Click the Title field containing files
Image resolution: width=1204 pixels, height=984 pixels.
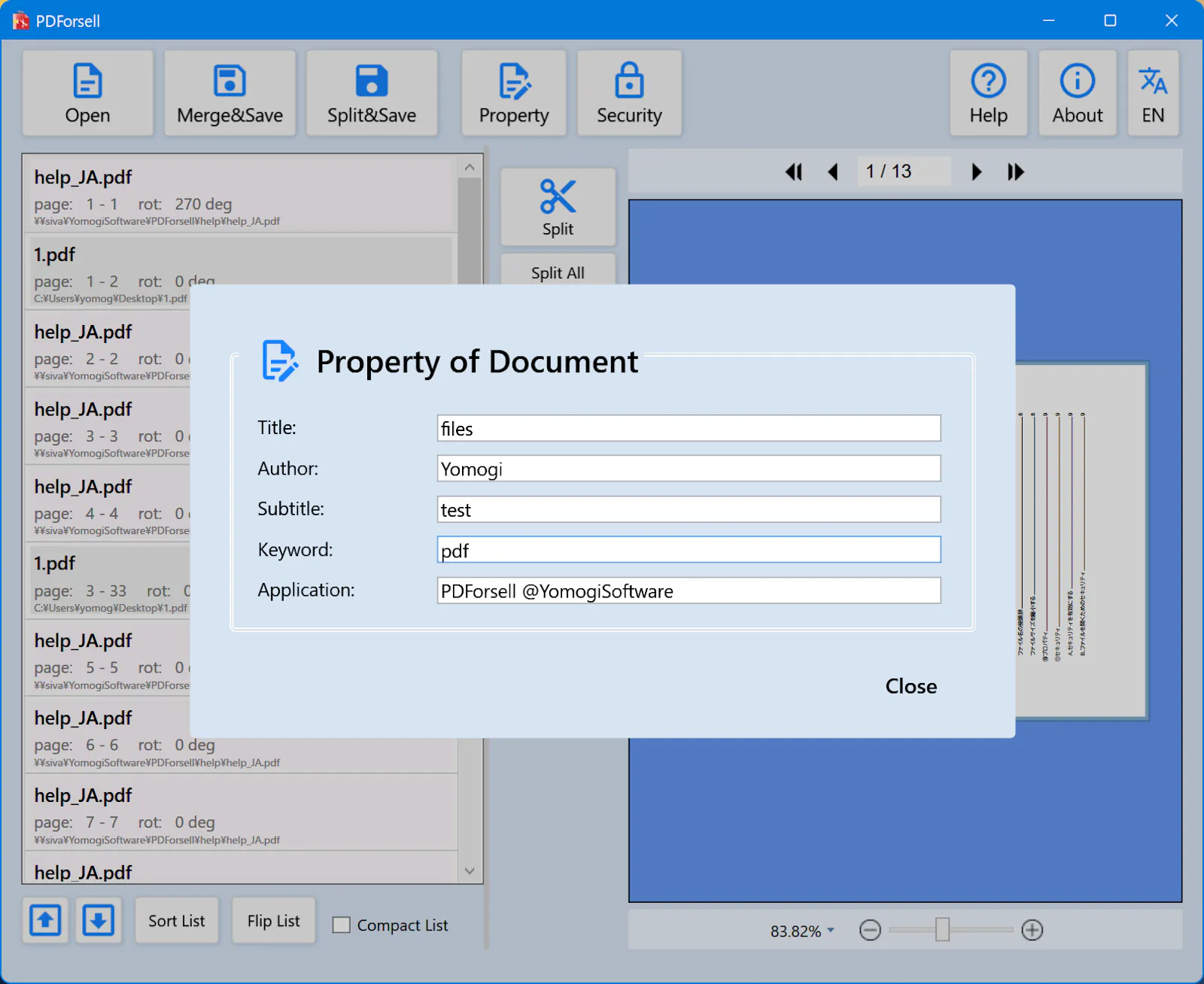(x=689, y=428)
